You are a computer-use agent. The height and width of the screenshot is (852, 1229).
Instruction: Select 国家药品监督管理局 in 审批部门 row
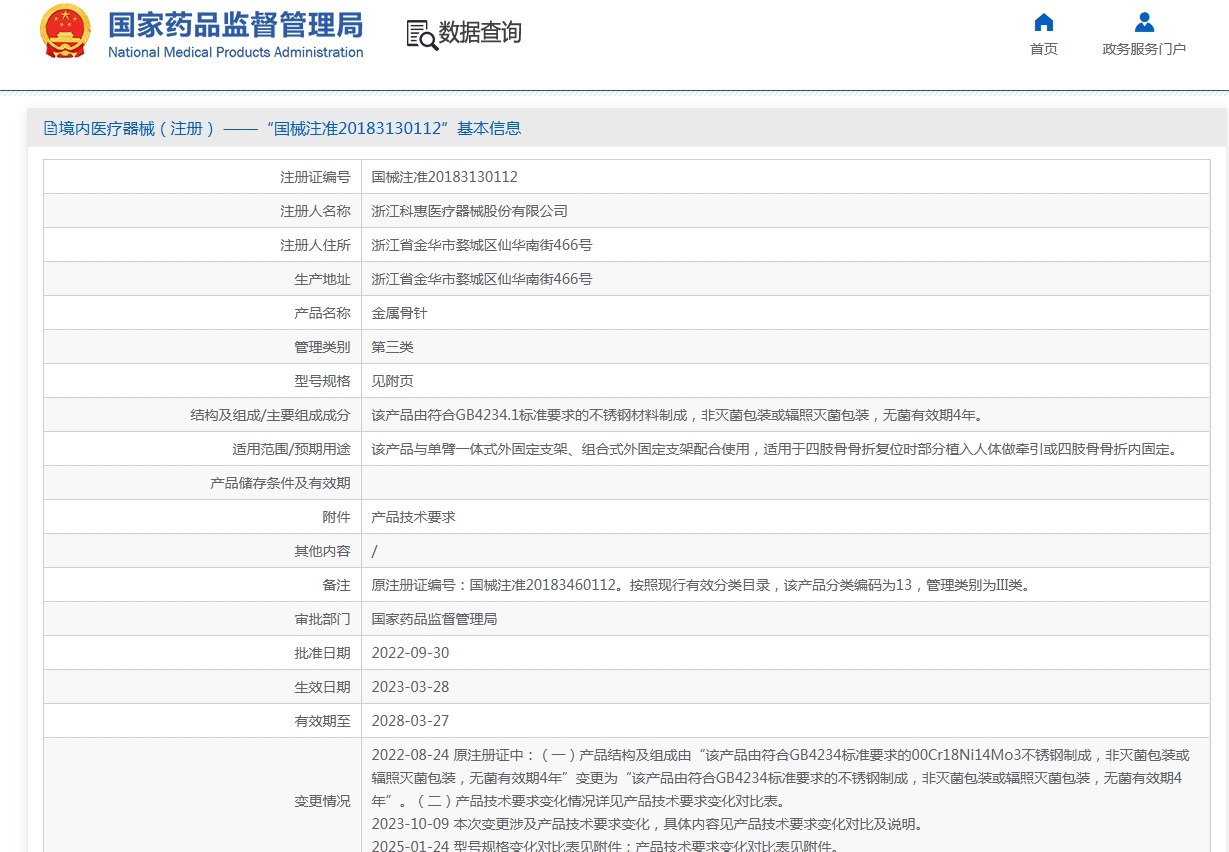pos(434,619)
